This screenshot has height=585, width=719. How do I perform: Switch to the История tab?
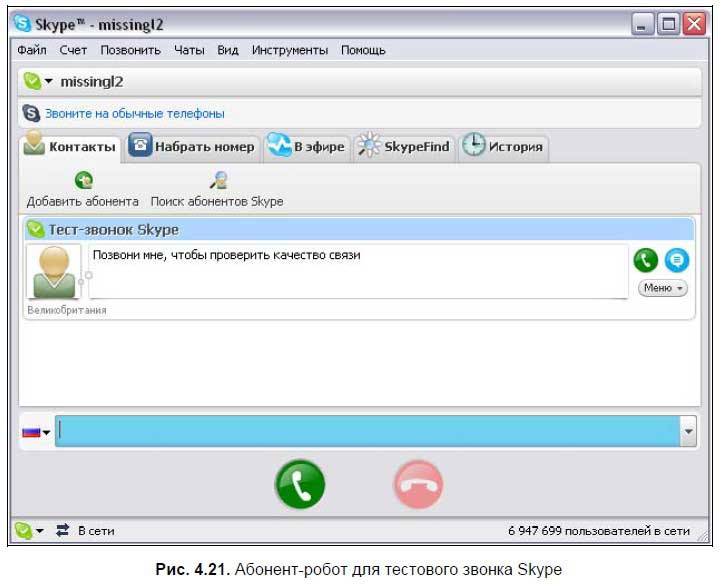(x=503, y=147)
